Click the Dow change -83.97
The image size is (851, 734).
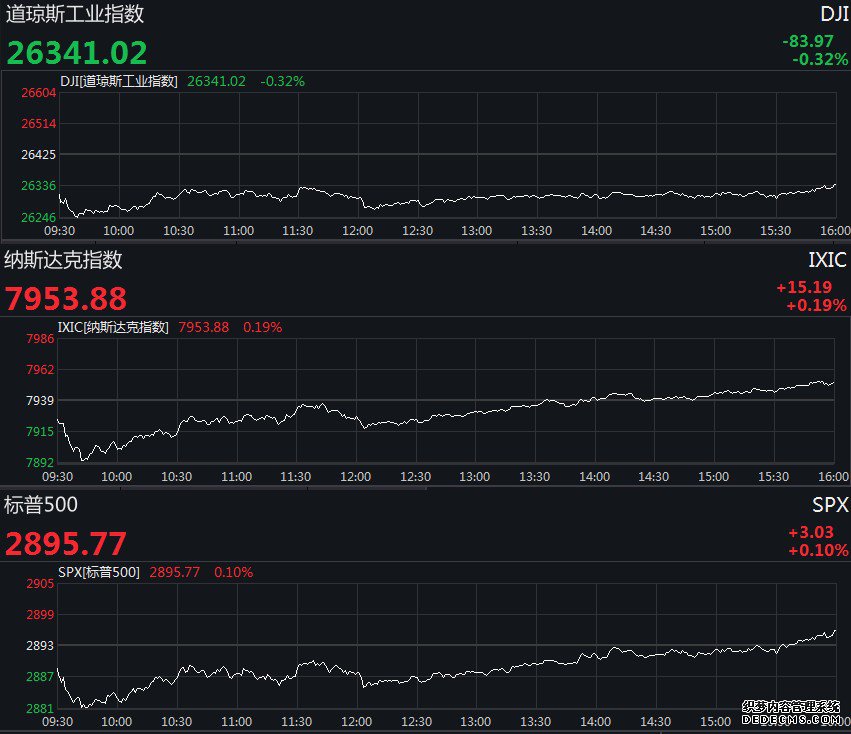click(x=808, y=41)
